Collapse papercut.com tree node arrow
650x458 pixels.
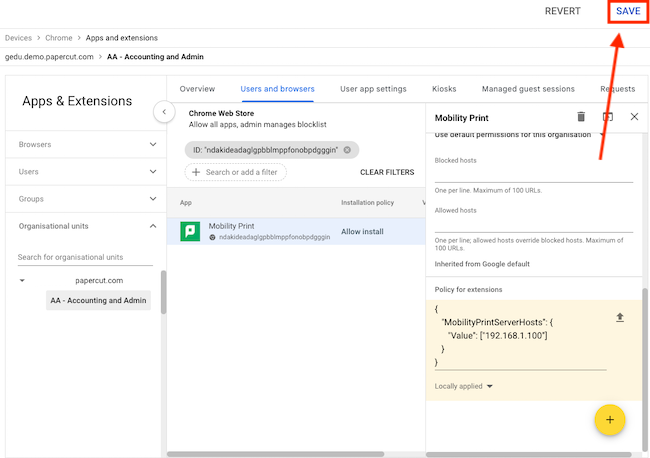[22, 281]
